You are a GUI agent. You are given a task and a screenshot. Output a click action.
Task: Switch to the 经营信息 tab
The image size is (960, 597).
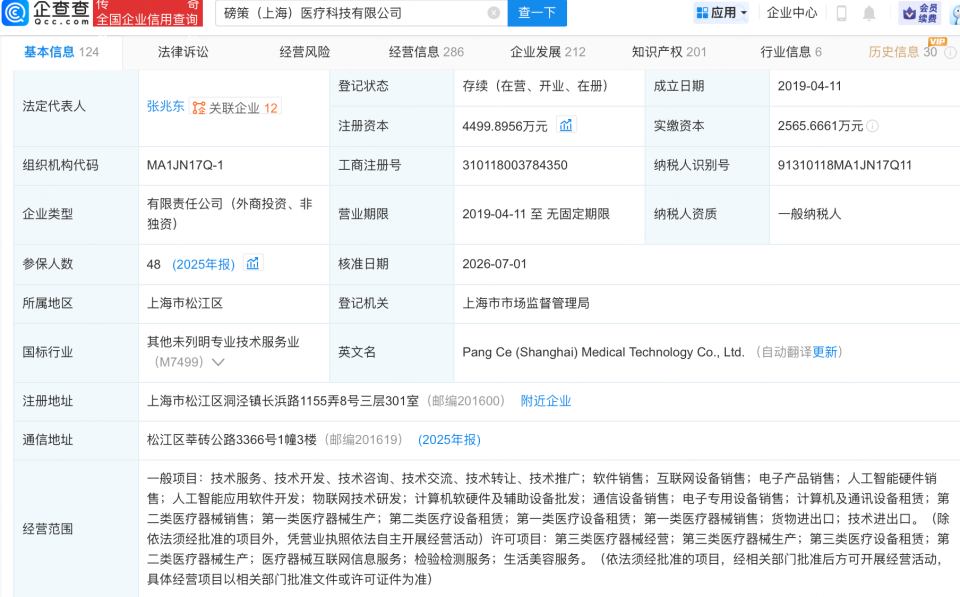pyautogui.click(x=426, y=52)
